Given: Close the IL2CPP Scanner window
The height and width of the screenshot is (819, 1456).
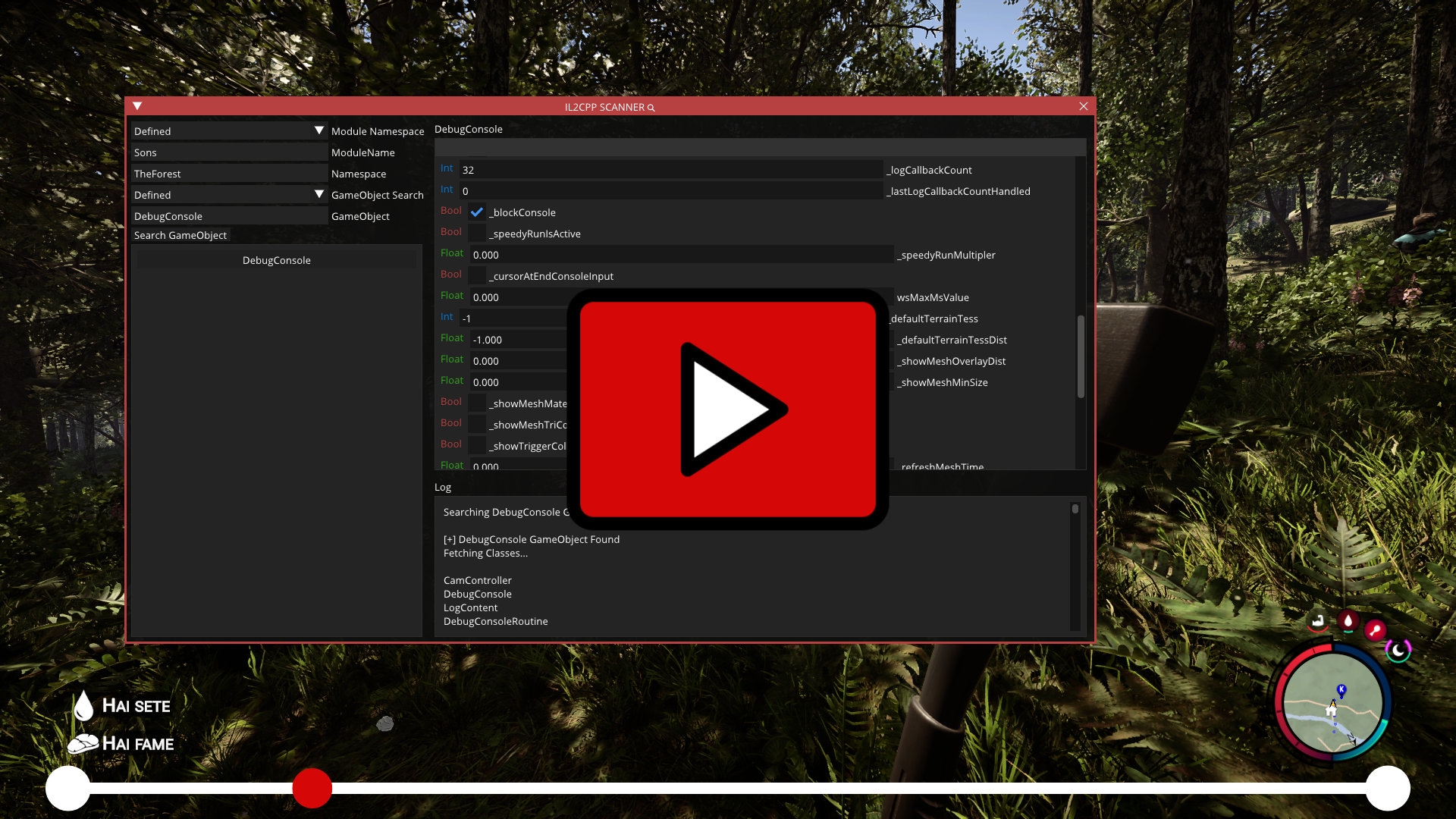Looking at the screenshot, I should point(1084,106).
